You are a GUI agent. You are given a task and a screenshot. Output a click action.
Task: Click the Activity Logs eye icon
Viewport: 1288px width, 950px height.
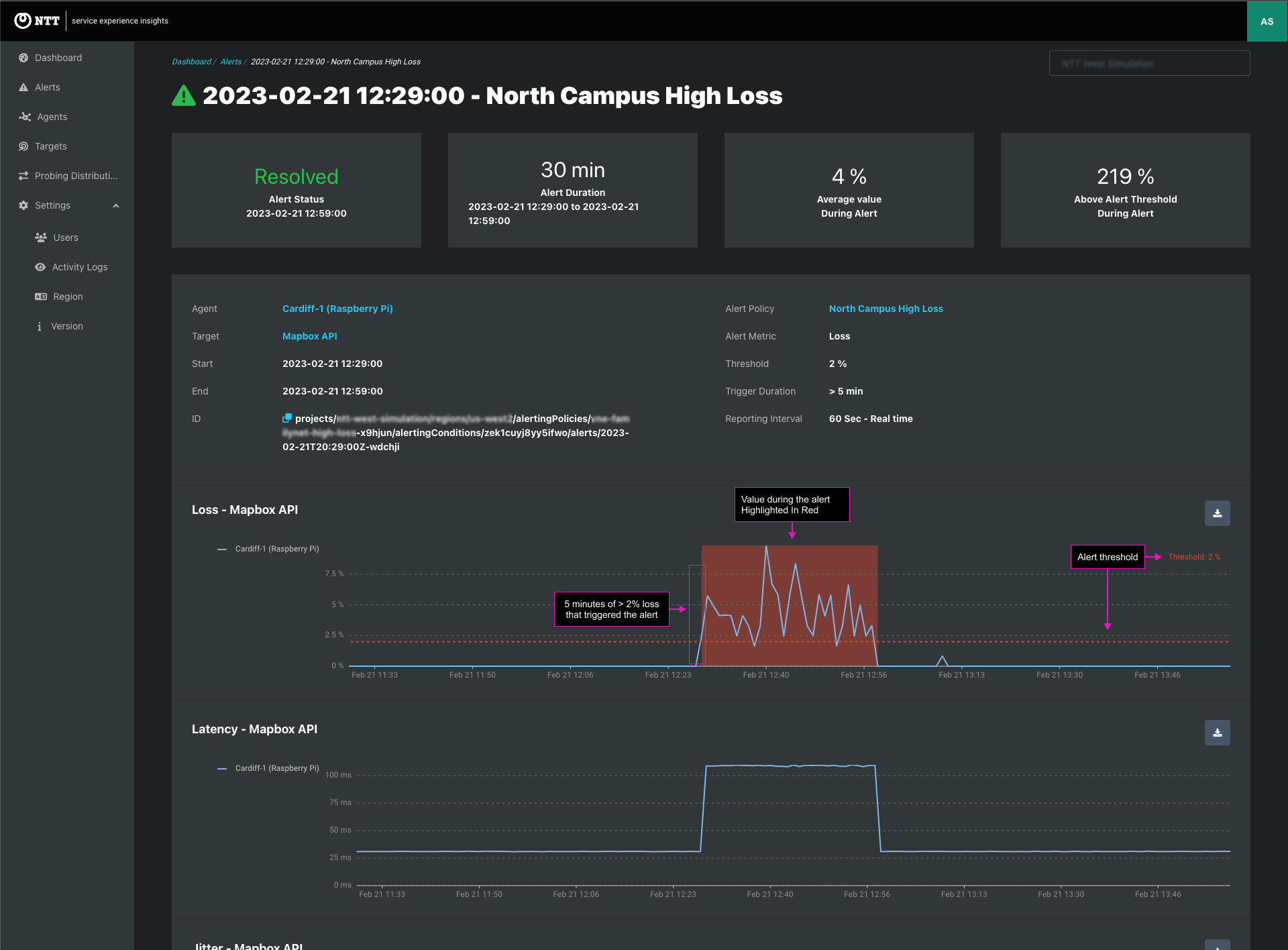point(40,267)
